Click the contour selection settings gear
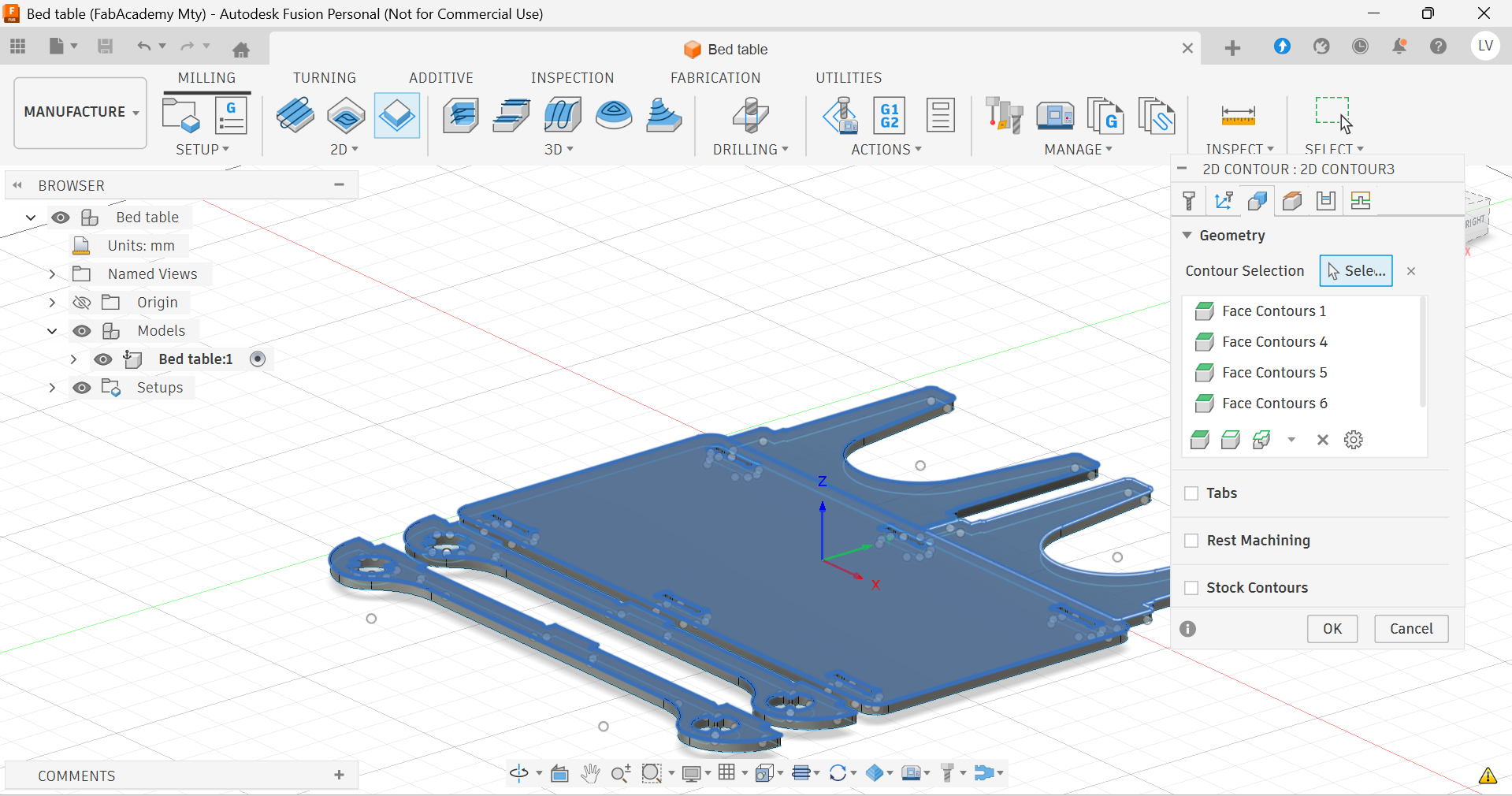 pos(1353,440)
